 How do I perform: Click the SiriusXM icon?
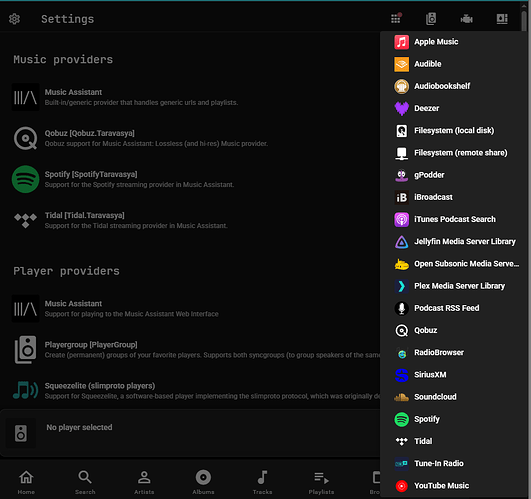click(402, 375)
